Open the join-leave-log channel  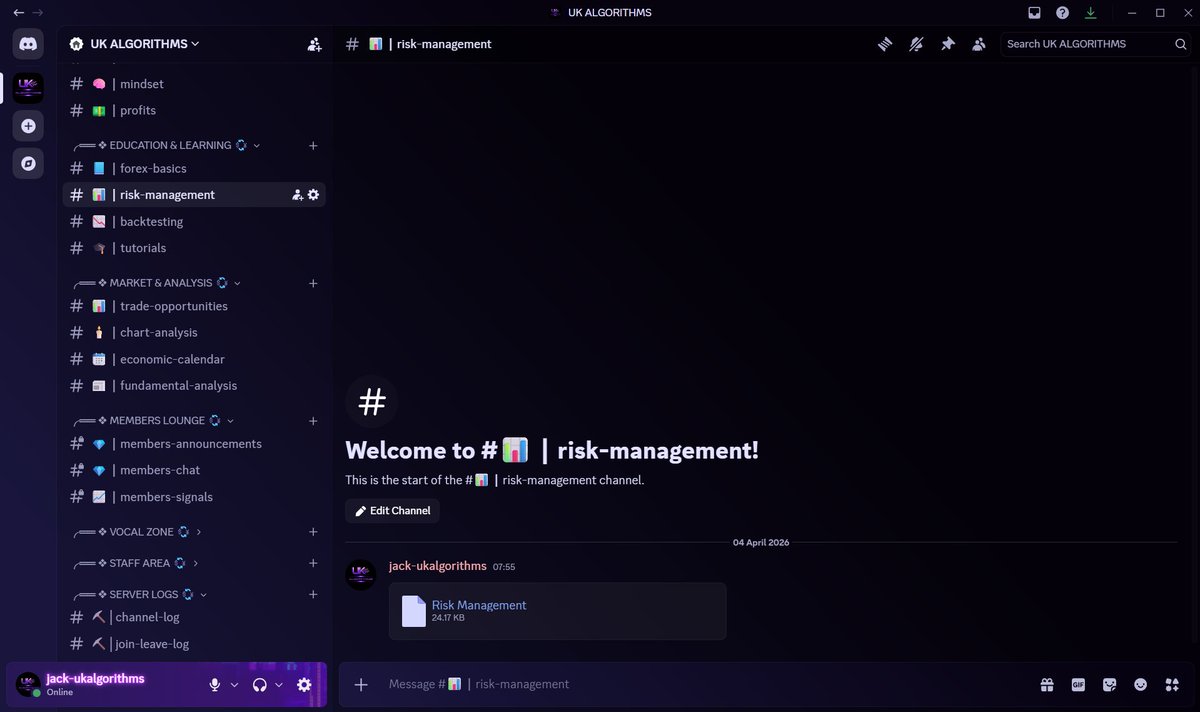tap(194, 644)
